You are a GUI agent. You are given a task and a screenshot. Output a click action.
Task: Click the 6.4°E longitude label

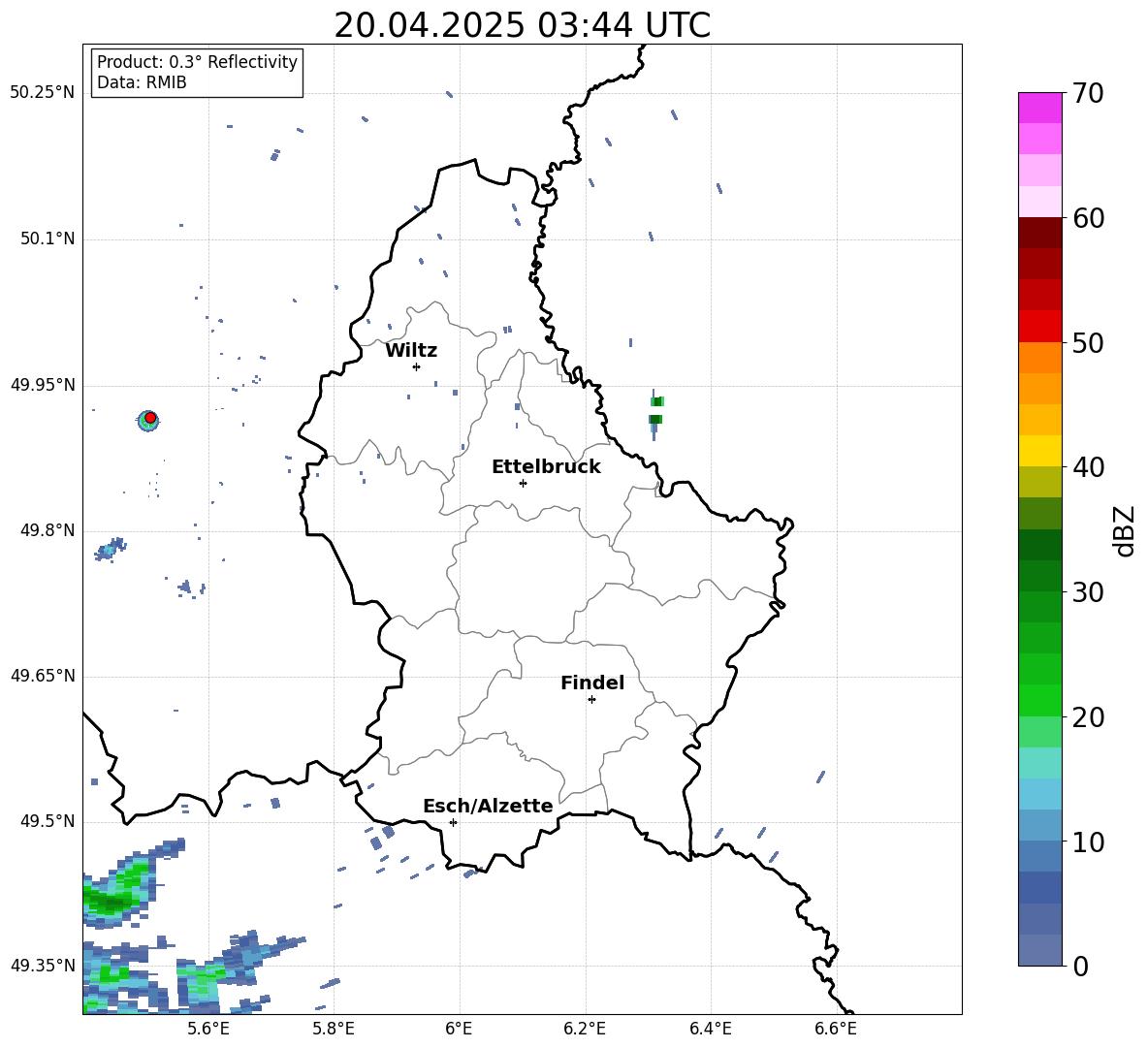(710, 1029)
